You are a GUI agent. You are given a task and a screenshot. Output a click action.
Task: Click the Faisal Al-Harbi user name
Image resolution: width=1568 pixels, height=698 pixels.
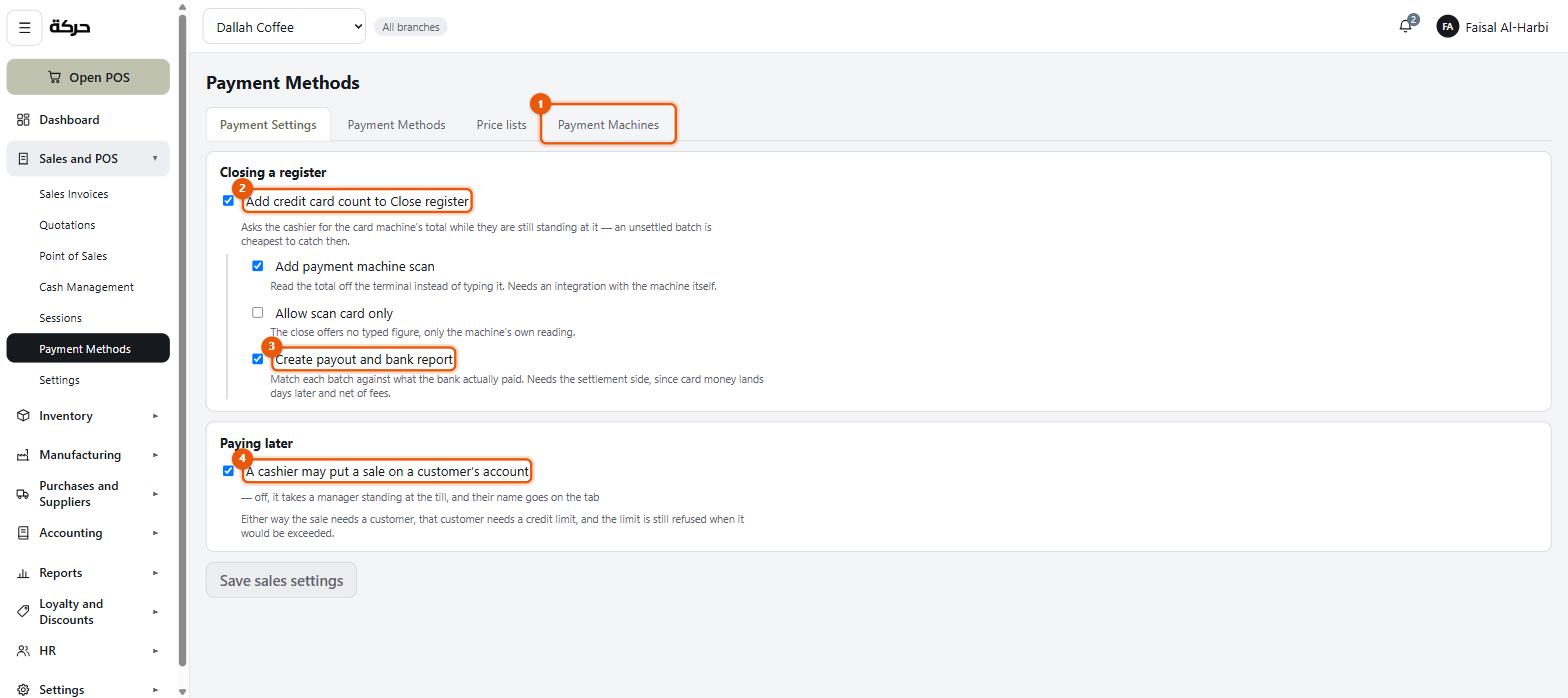tap(1506, 27)
